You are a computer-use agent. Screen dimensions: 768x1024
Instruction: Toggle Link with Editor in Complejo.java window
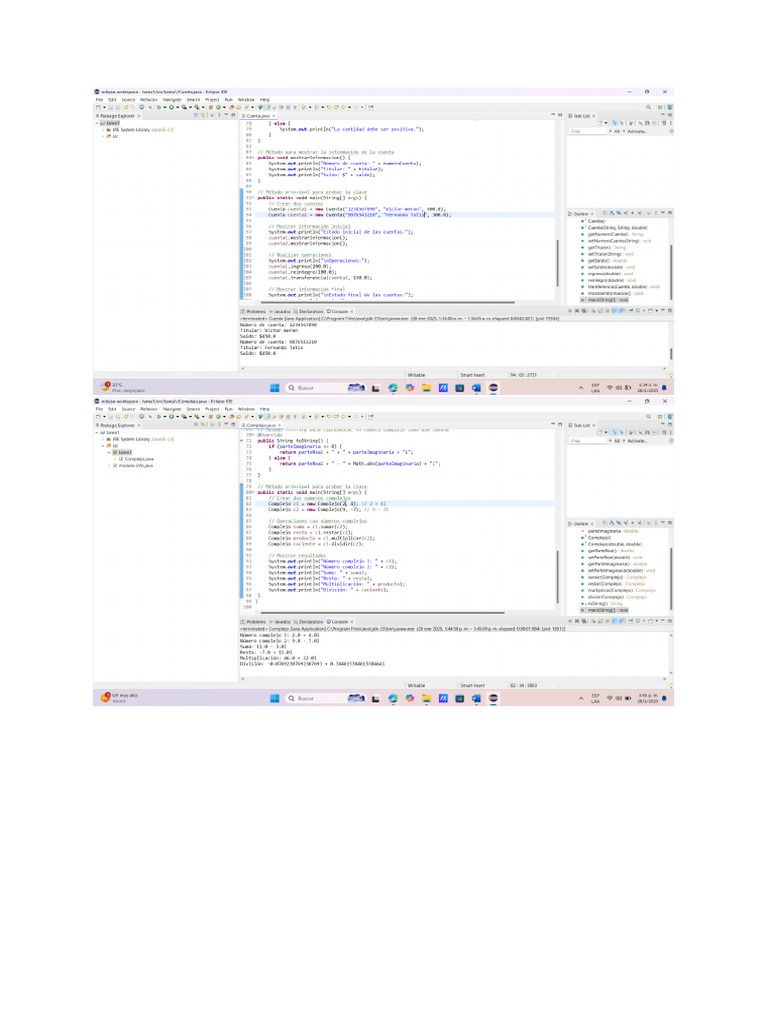(204, 425)
